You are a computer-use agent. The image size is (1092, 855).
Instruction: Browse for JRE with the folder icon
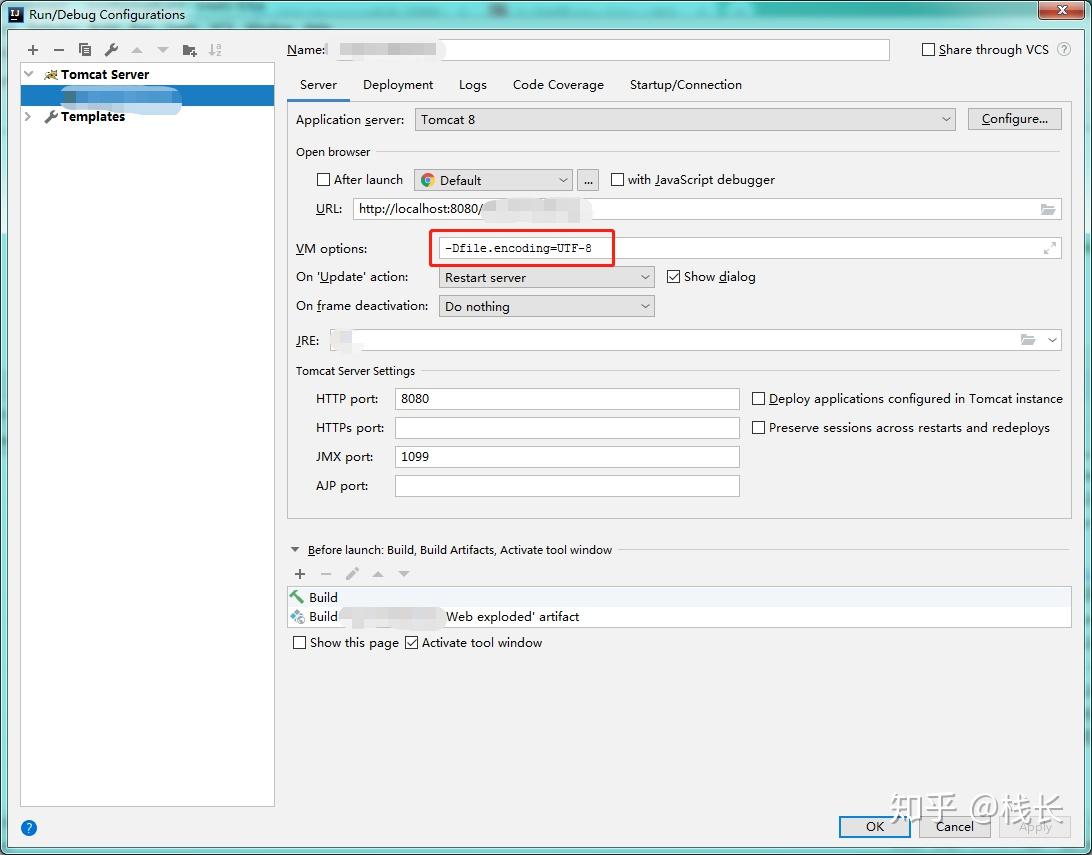1028,340
